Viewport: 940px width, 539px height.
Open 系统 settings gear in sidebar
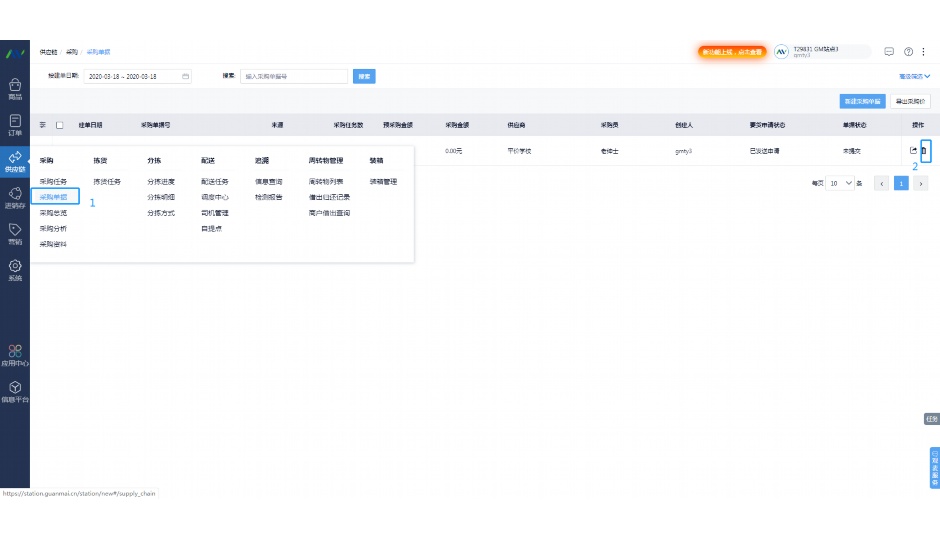pyautogui.click(x=15, y=270)
